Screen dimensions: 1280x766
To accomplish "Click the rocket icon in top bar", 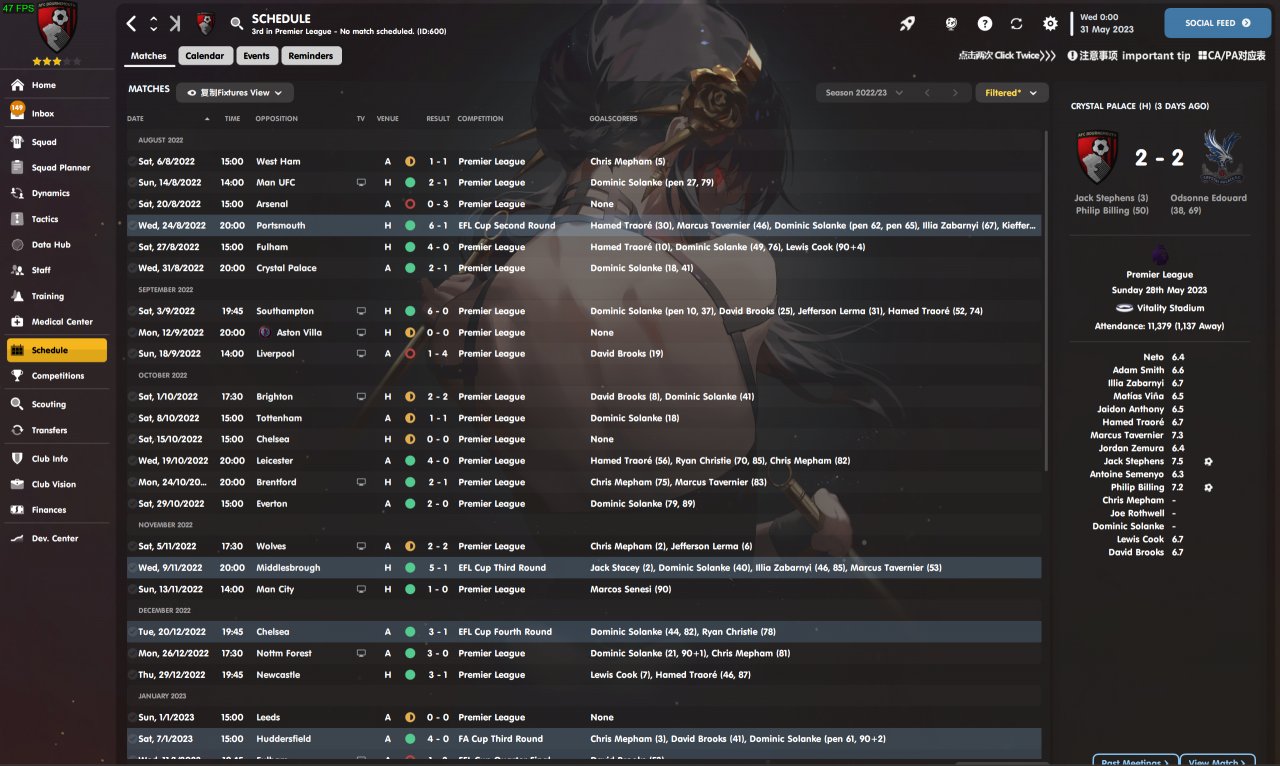I will [x=907, y=23].
